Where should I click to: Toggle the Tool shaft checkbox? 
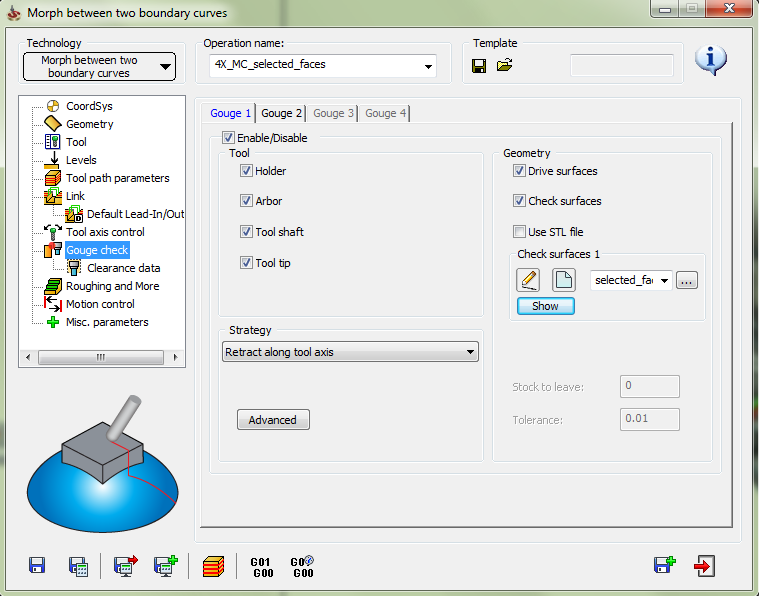pyautogui.click(x=246, y=232)
